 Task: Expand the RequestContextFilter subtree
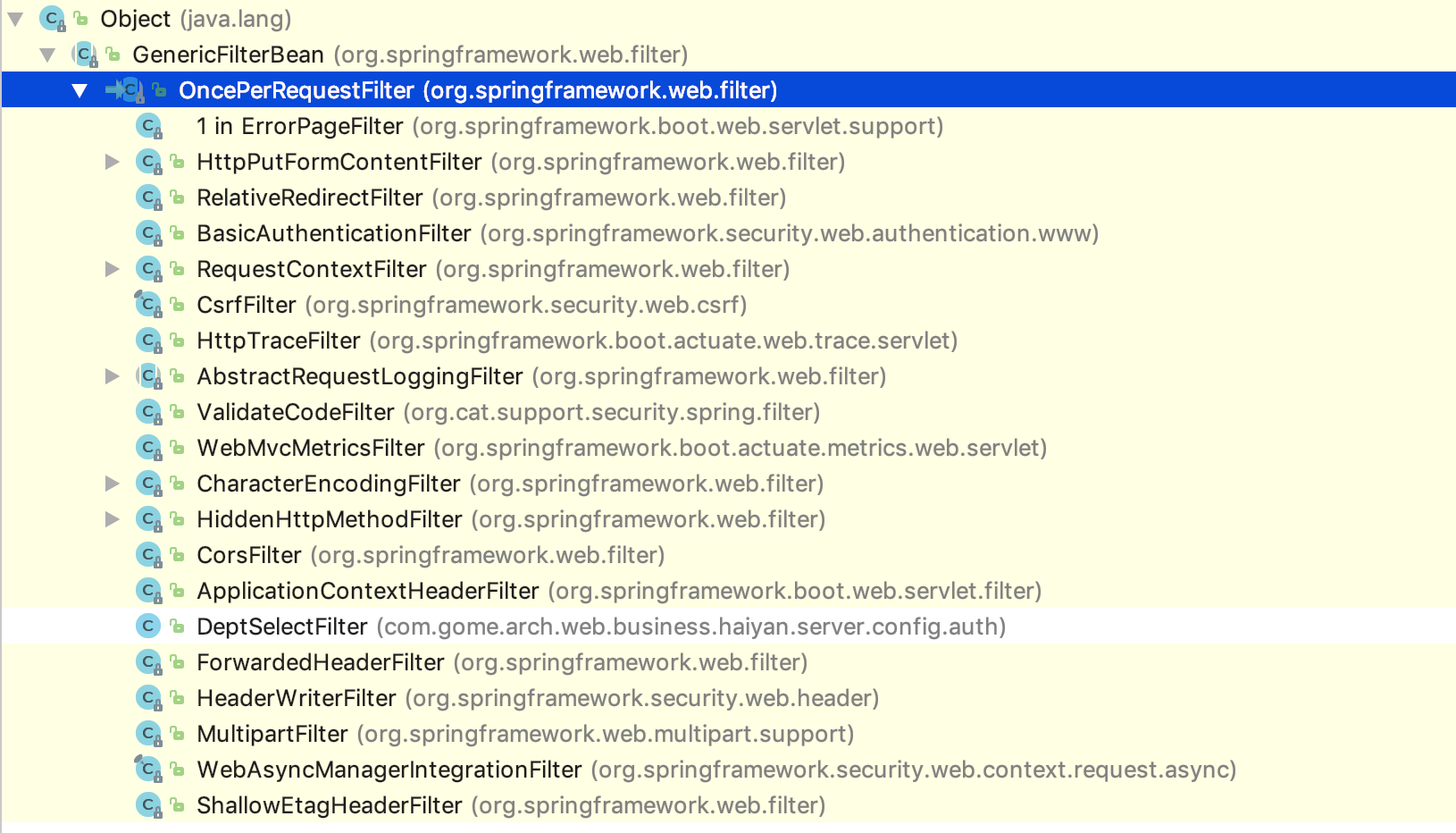[x=112, y=268]
